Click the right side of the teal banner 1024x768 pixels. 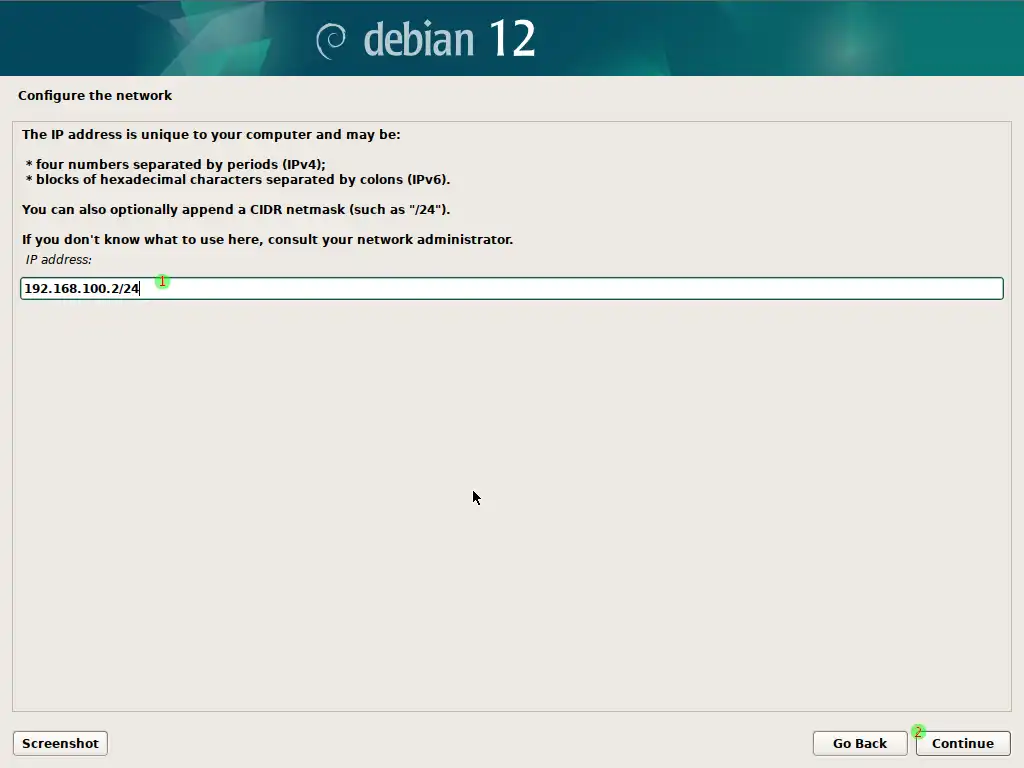point(850,38)
